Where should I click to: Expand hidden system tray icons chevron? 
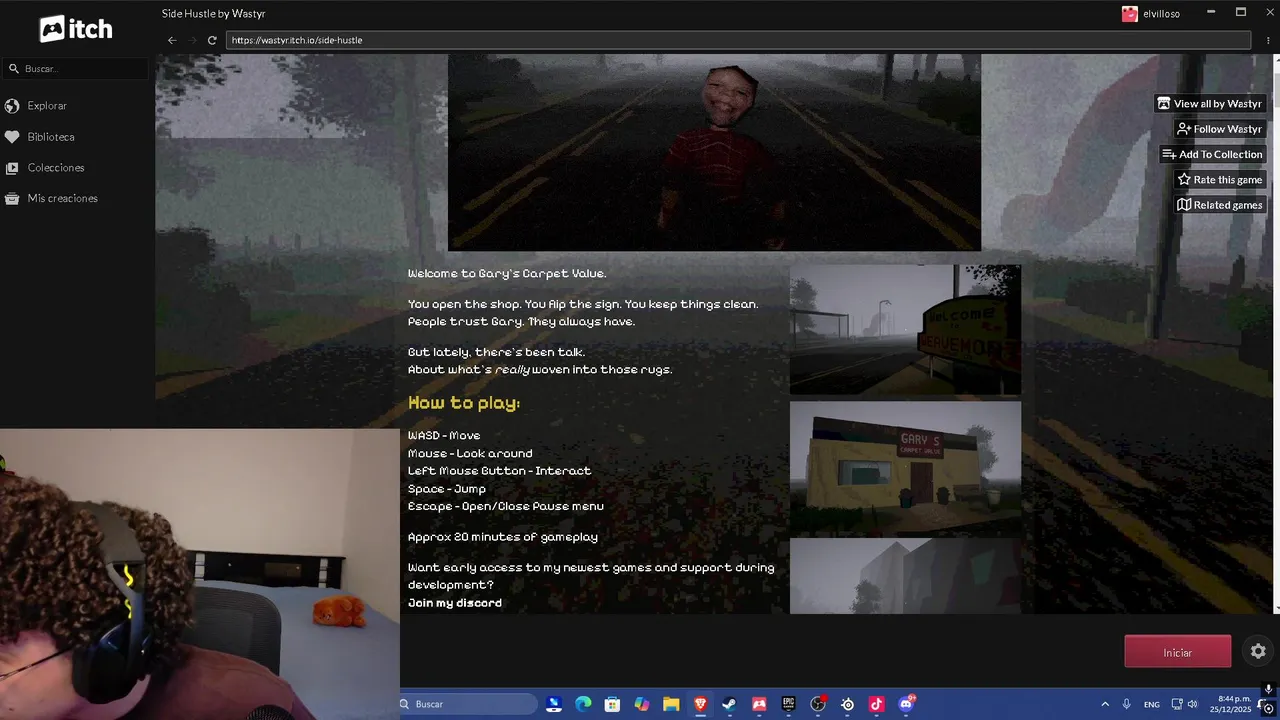(1105, 704)
